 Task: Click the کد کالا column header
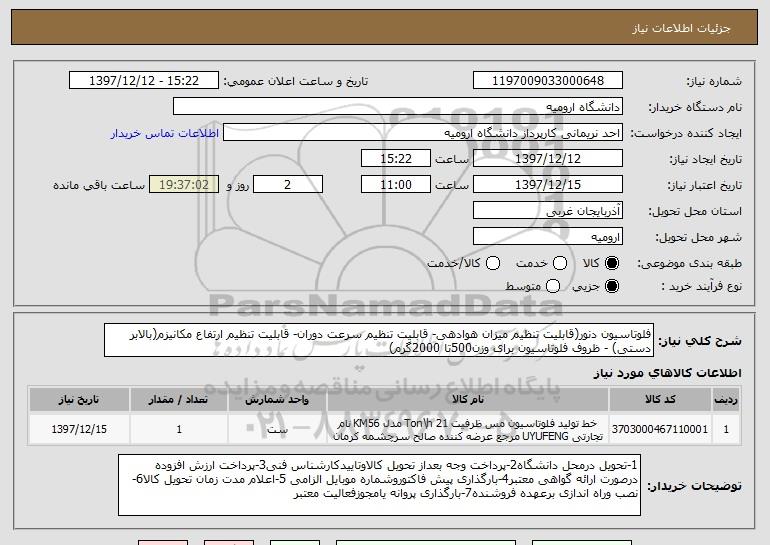pyautogui.click(x=660, y=400)
